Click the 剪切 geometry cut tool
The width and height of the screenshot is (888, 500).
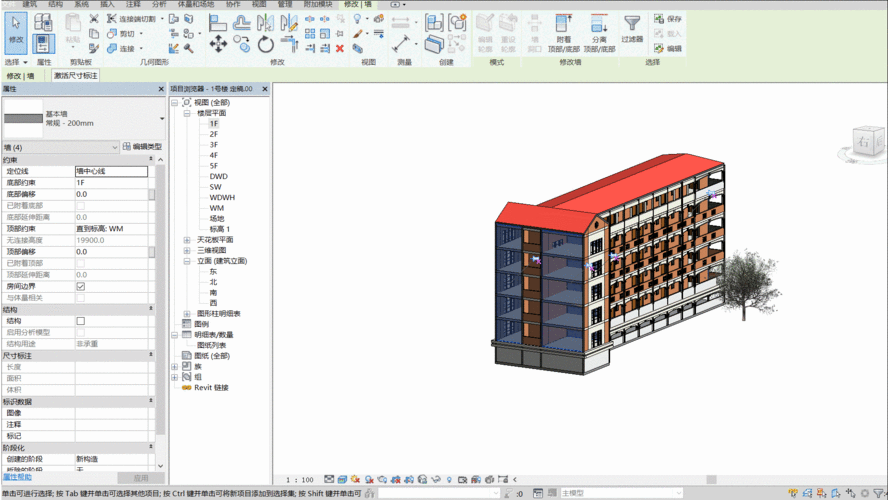[121, 34]
